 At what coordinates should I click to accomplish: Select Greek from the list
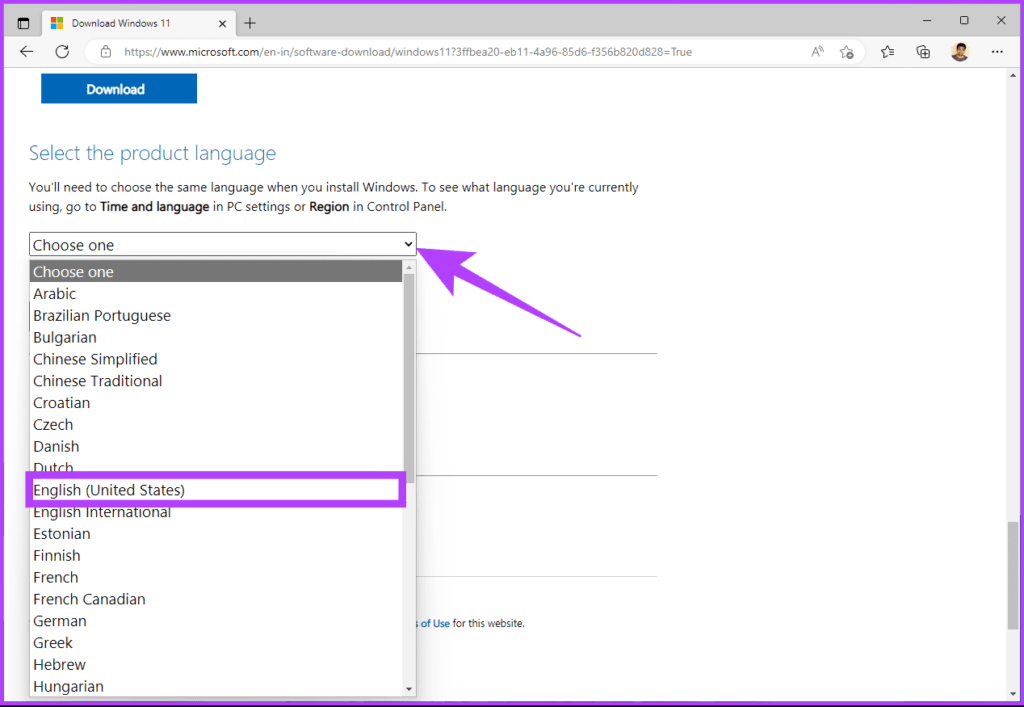[x=216, y=643]
